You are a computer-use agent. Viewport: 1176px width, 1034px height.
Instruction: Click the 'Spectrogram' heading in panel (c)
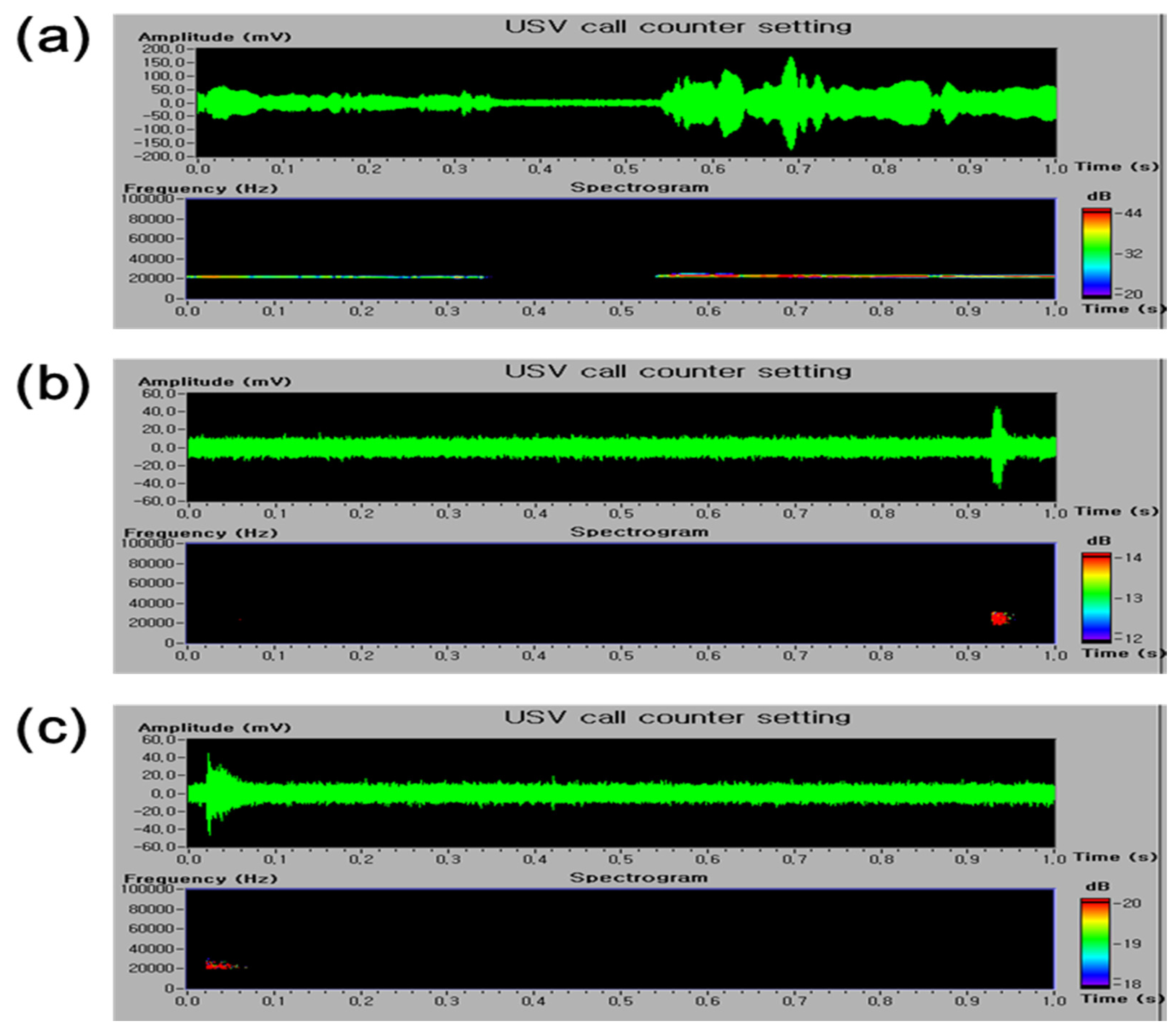(638, 878)
